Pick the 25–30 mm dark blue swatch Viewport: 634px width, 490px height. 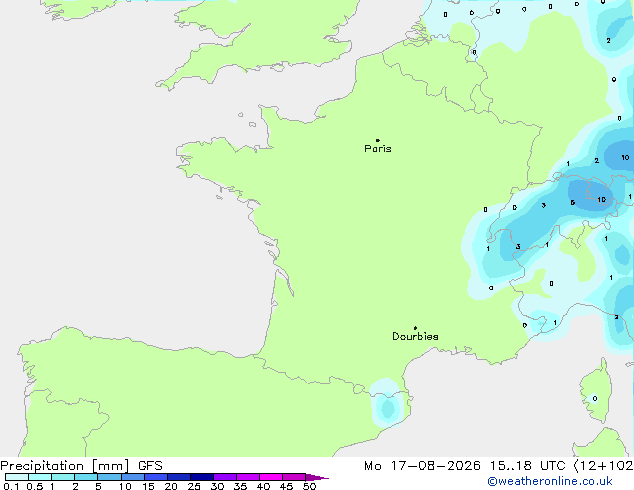point(202,477)
